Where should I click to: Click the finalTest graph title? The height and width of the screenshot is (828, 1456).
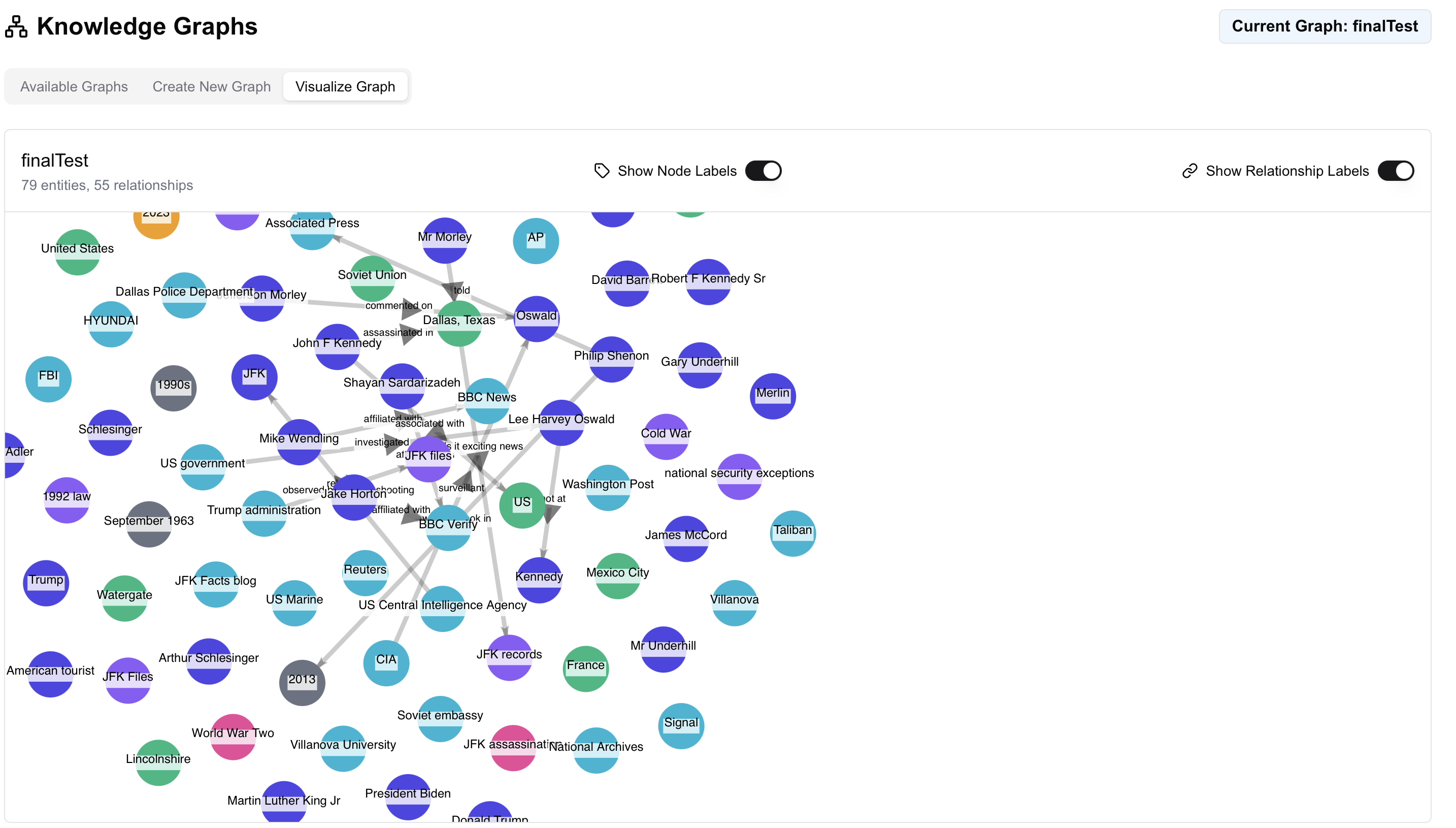click(54, 160)
